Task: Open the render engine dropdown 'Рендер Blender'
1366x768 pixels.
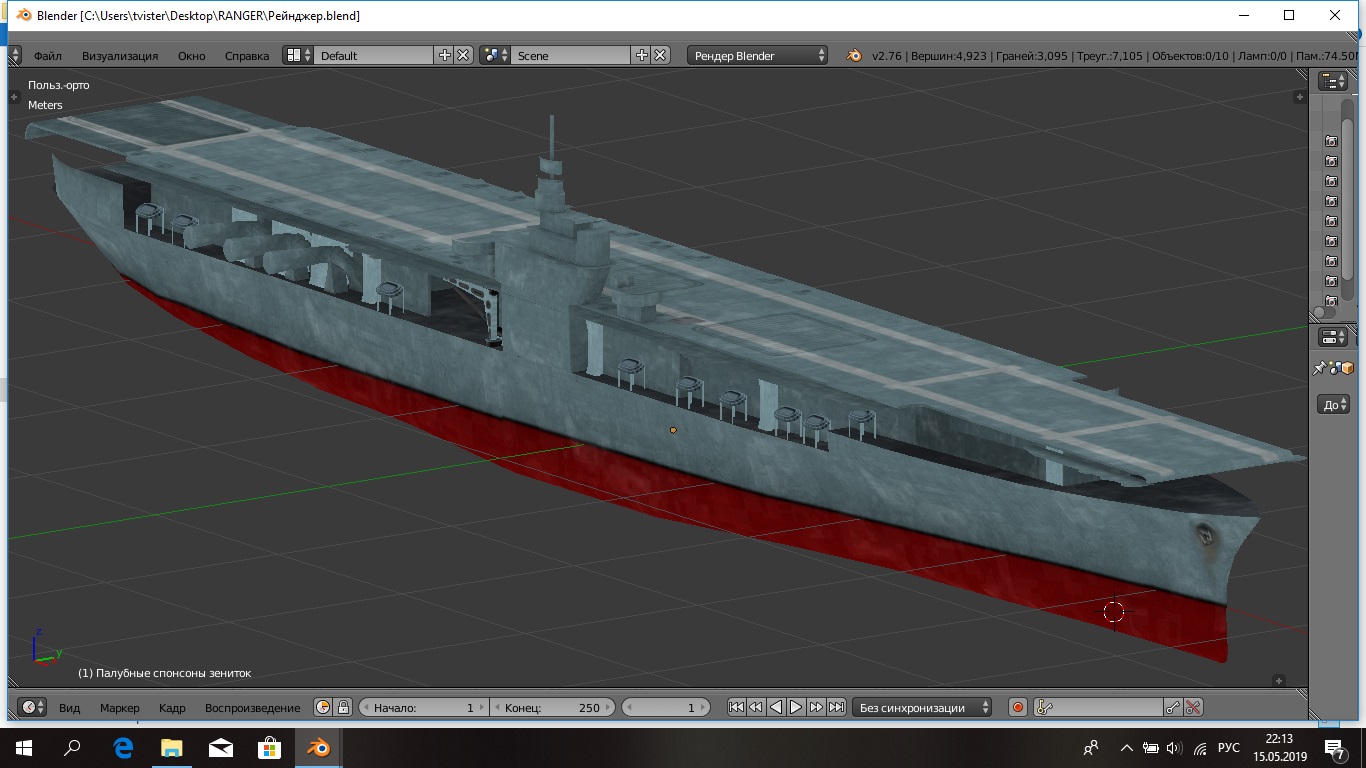Action: click(x=758, y=55)
